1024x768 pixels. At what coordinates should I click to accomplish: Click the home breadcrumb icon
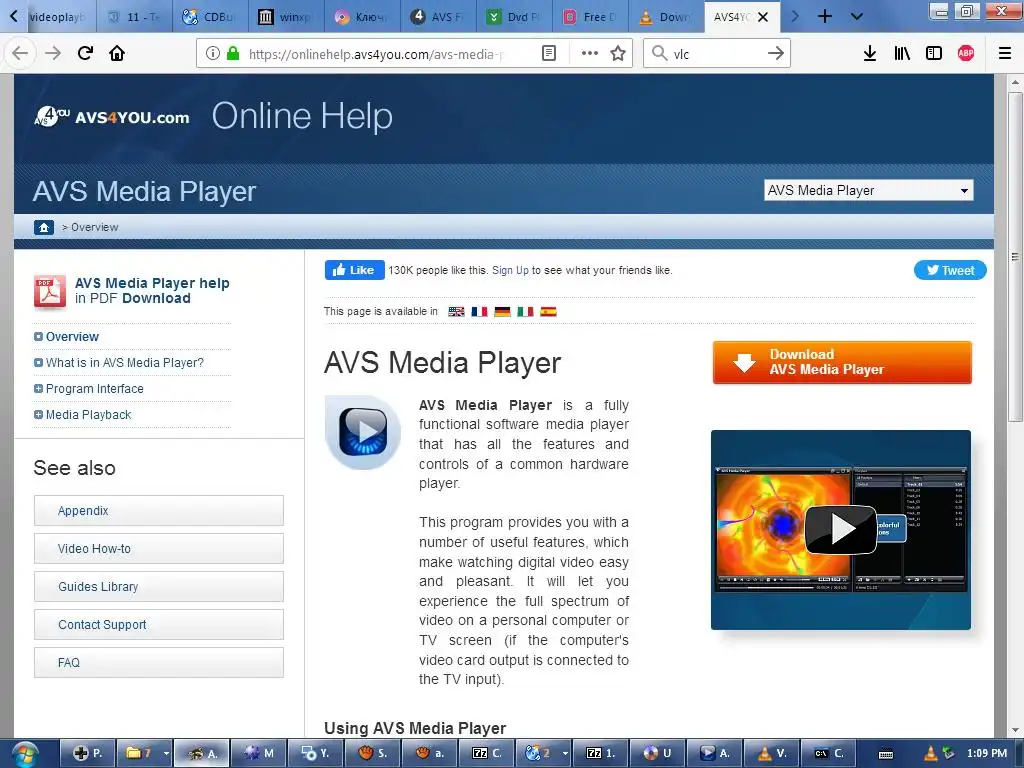pyautogui.click(x=44, y=227)
